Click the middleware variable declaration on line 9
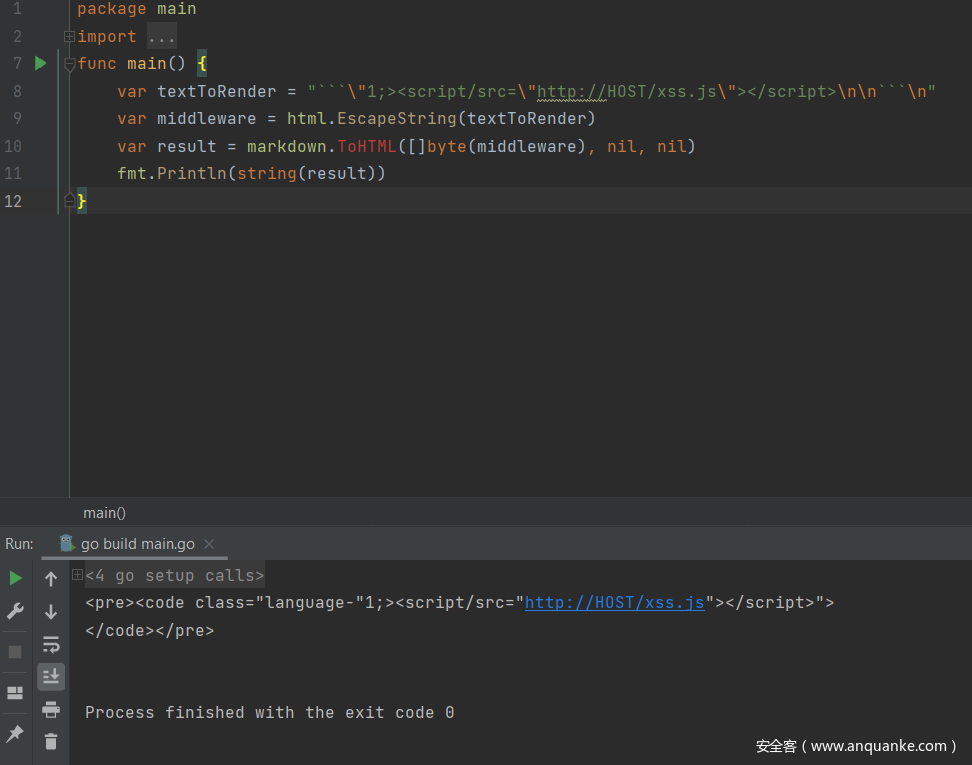Image resolution: width=972 pixels, height=765 pixels. 206,118
